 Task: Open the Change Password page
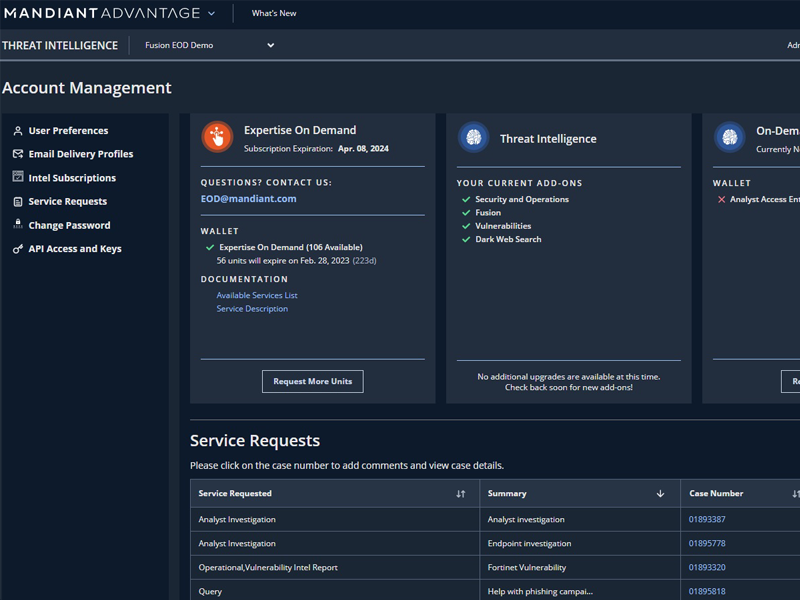(x=69, y=226)
